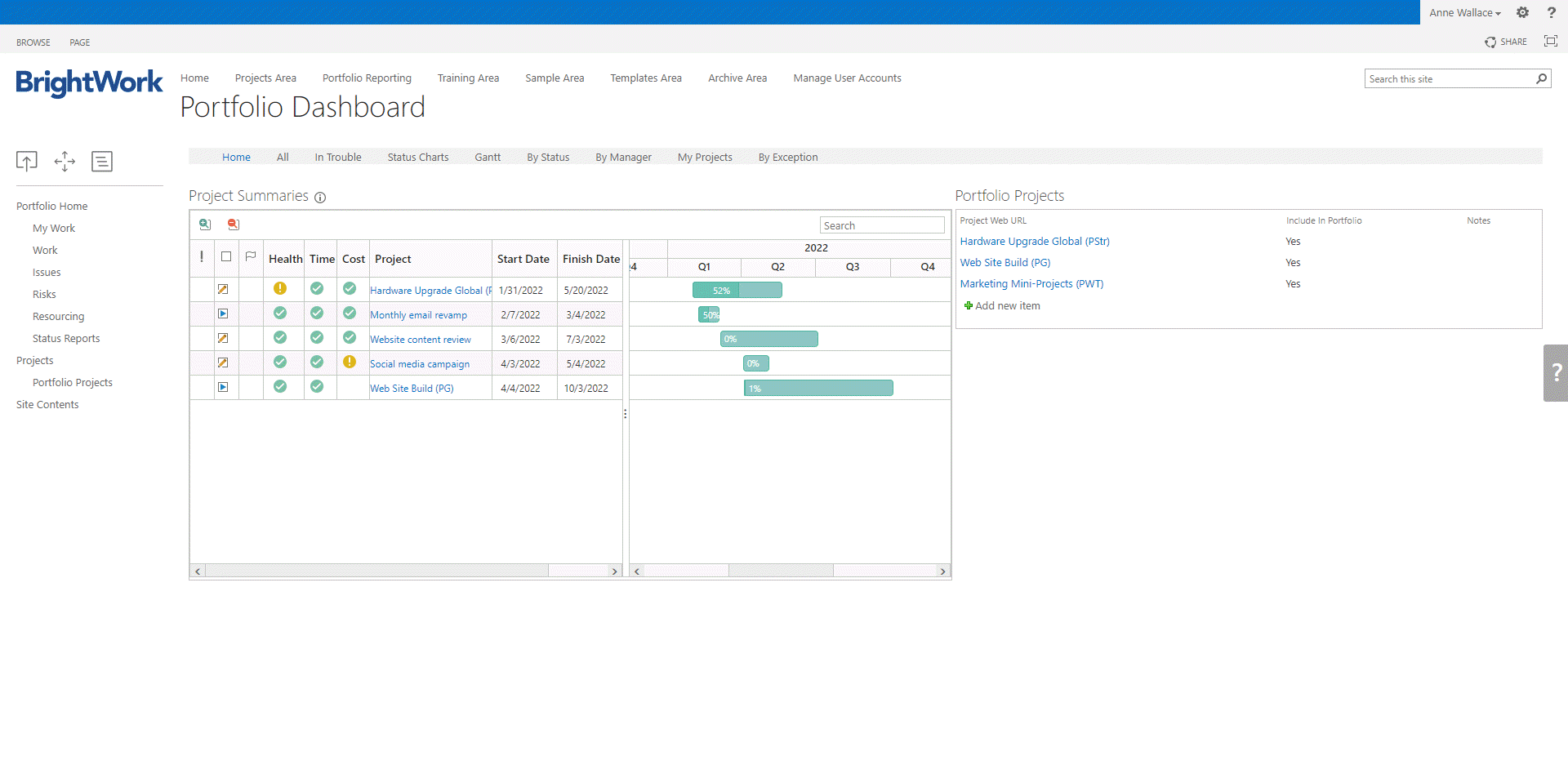This screenshot has width=1568, height=765.
Task: Click the flag column header
Action: click(251, 257)
